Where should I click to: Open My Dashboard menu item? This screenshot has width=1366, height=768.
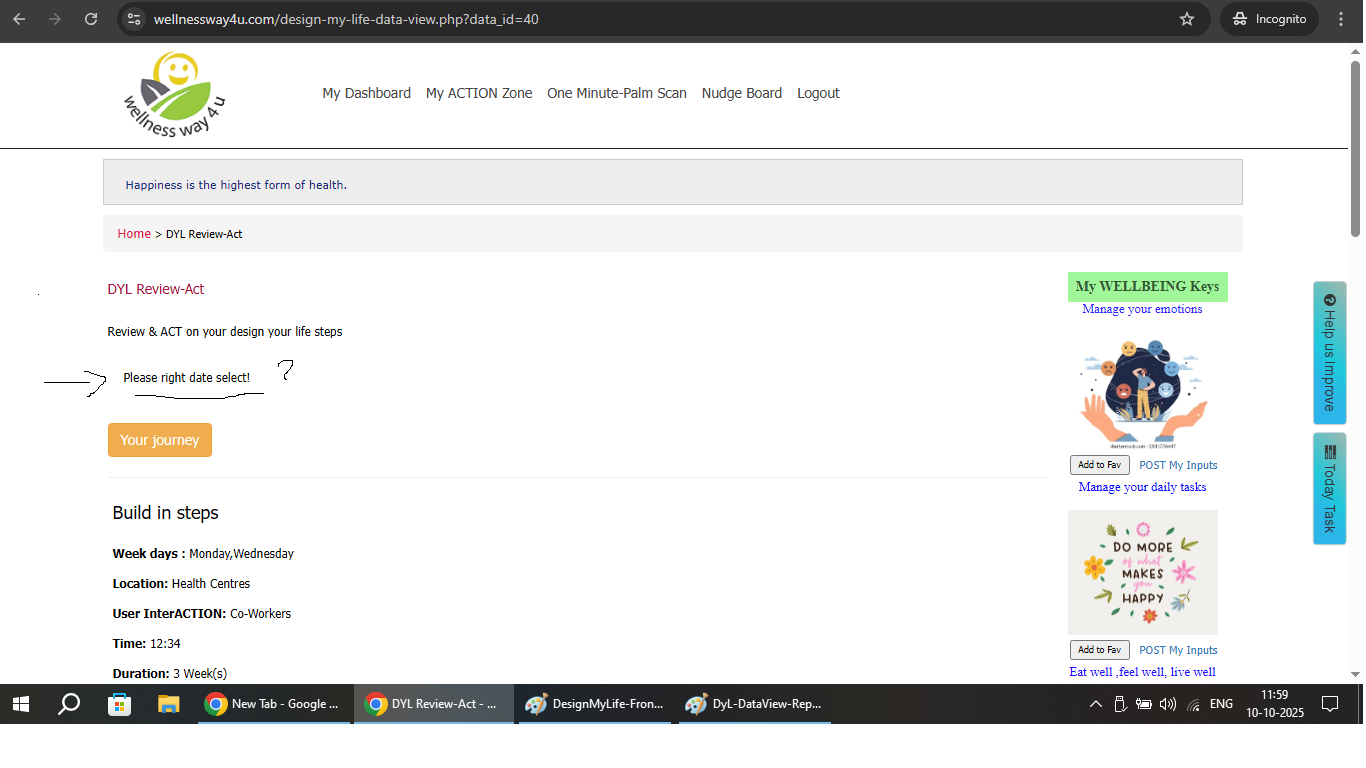click(x=366, y=93)
